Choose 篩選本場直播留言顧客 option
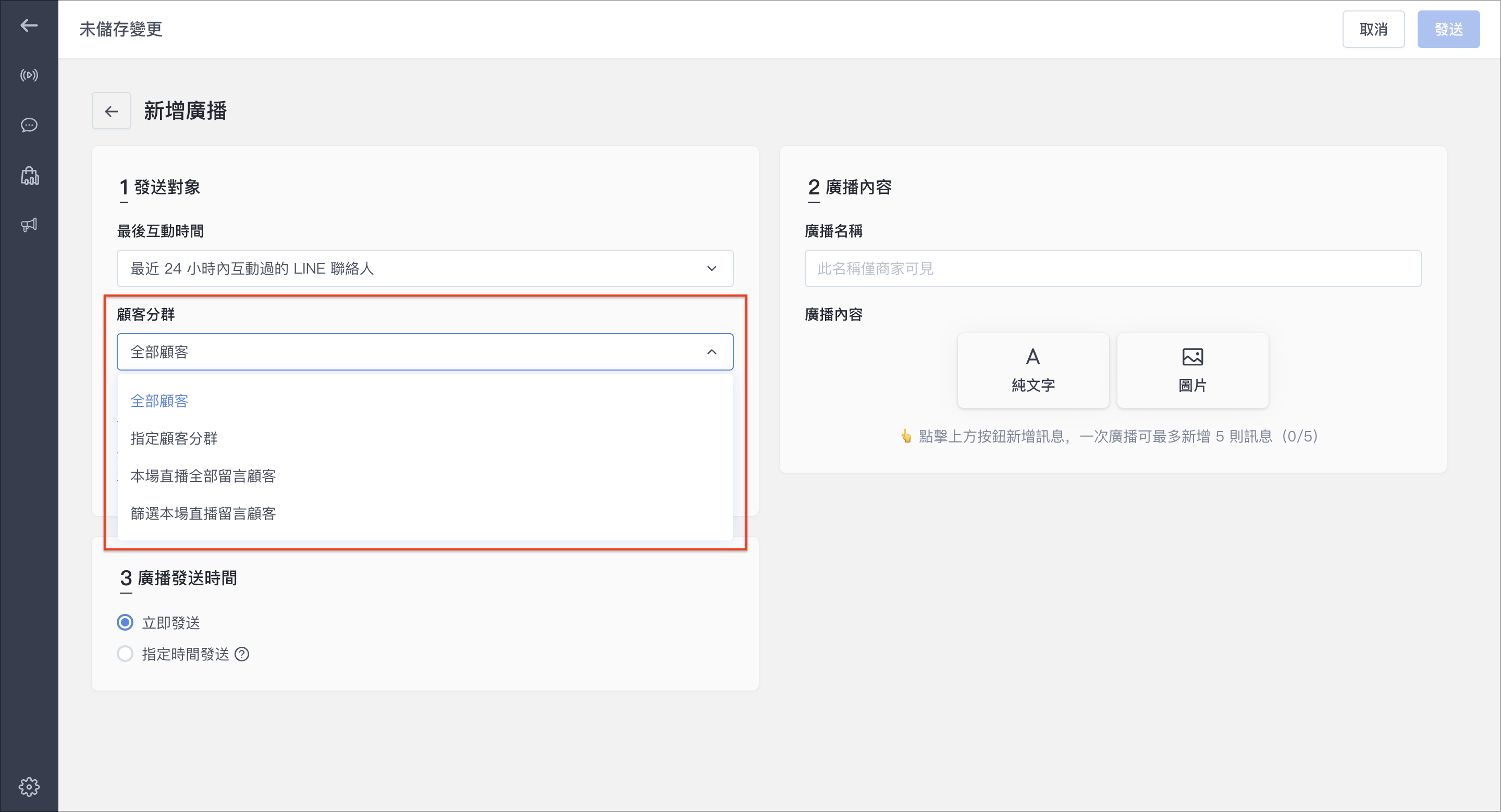1501x812 pixels. [425, 513]
